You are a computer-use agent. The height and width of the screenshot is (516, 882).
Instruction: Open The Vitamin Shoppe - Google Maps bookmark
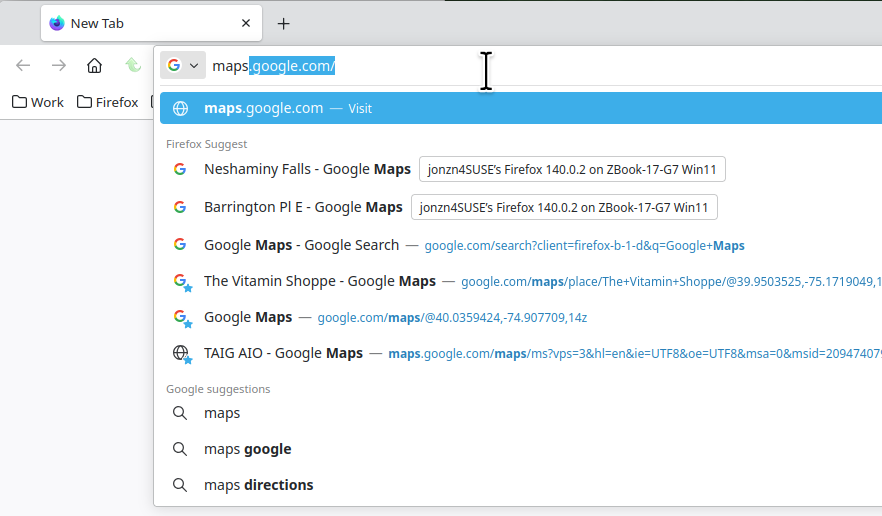tap(521, 281)
